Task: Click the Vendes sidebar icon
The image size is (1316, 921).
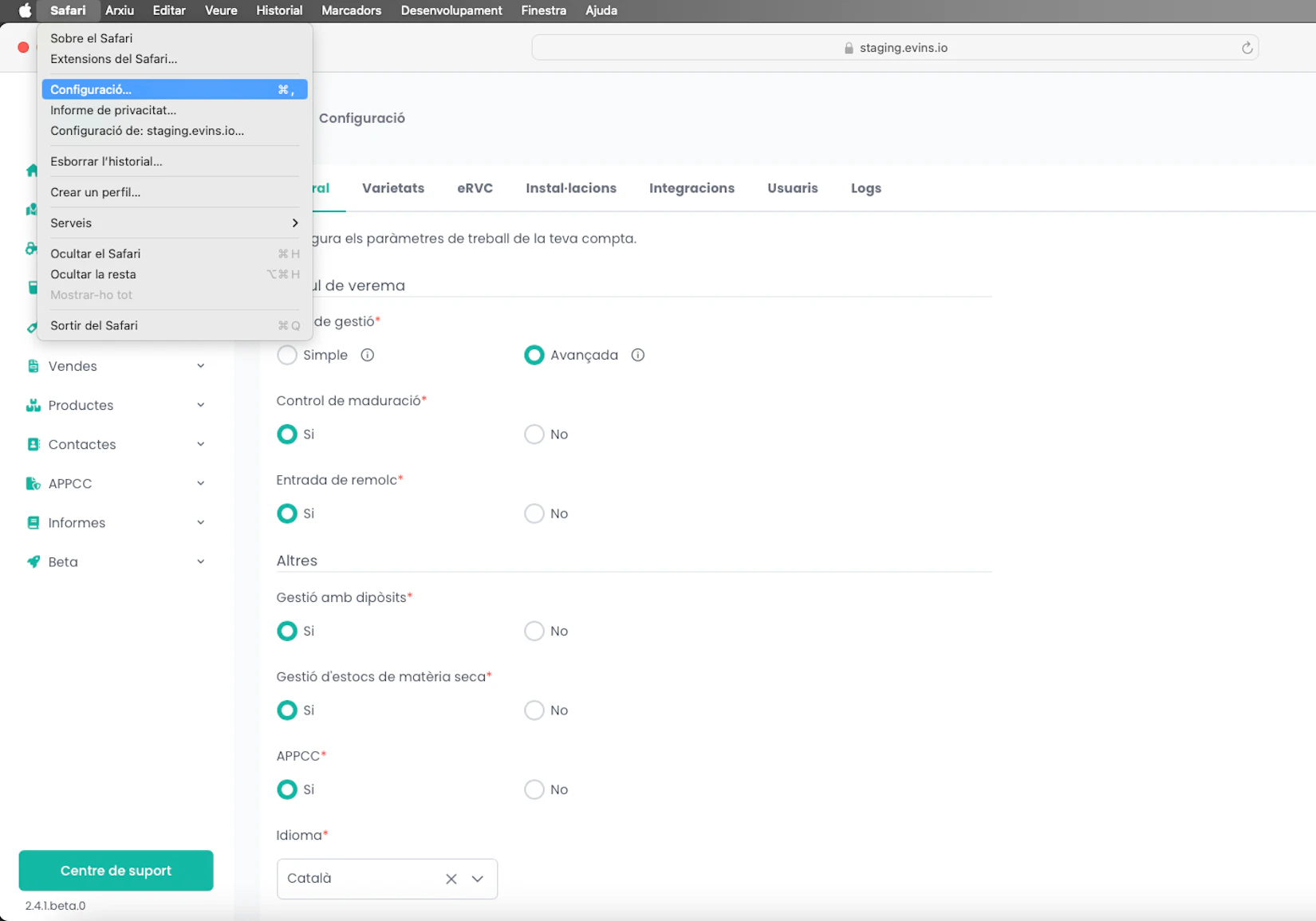Action: [33, 366]
